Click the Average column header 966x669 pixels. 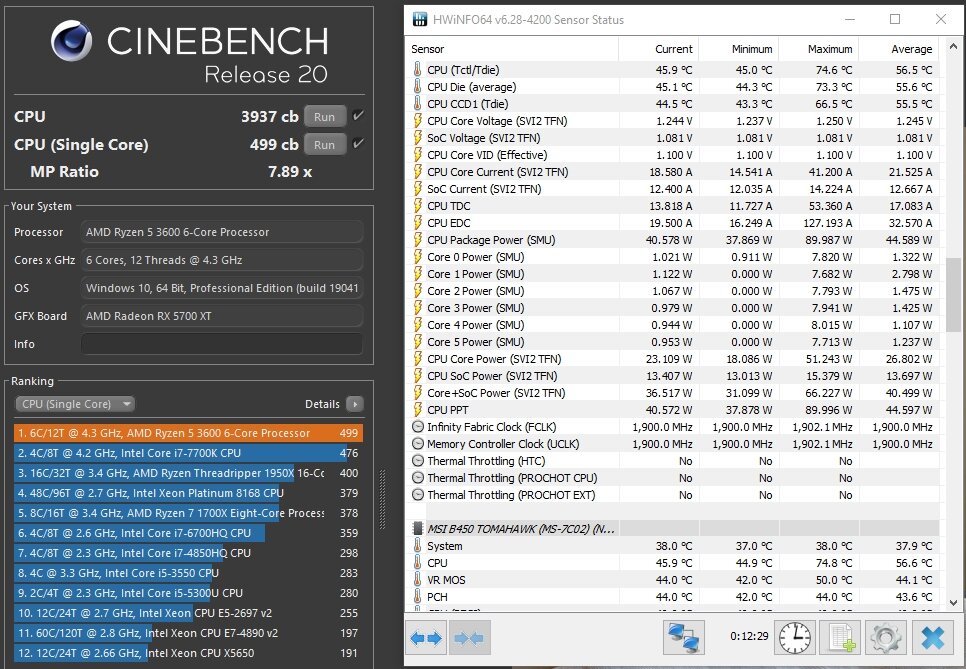click(x=899, y=49)
